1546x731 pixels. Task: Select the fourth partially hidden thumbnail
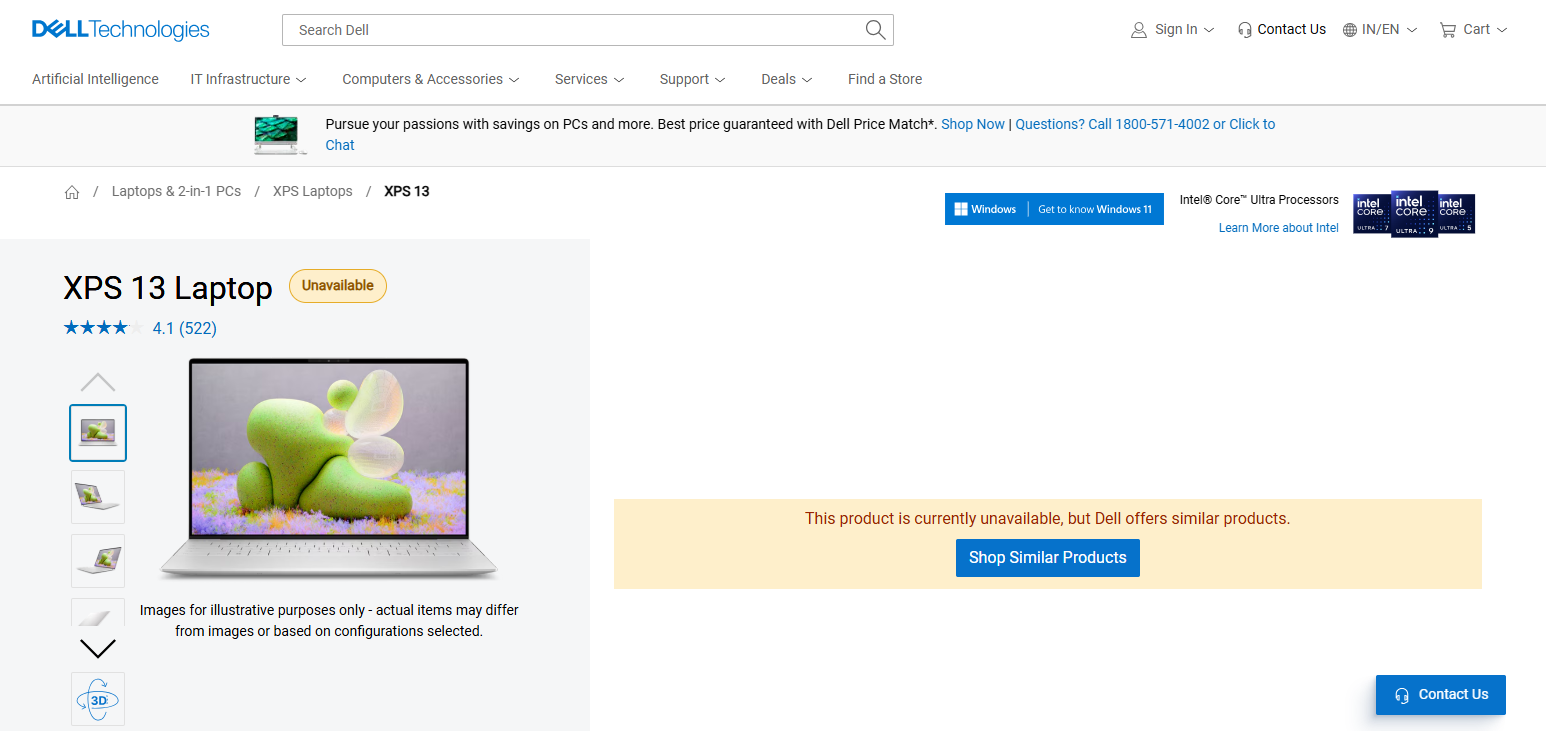[x=98, y=613]
